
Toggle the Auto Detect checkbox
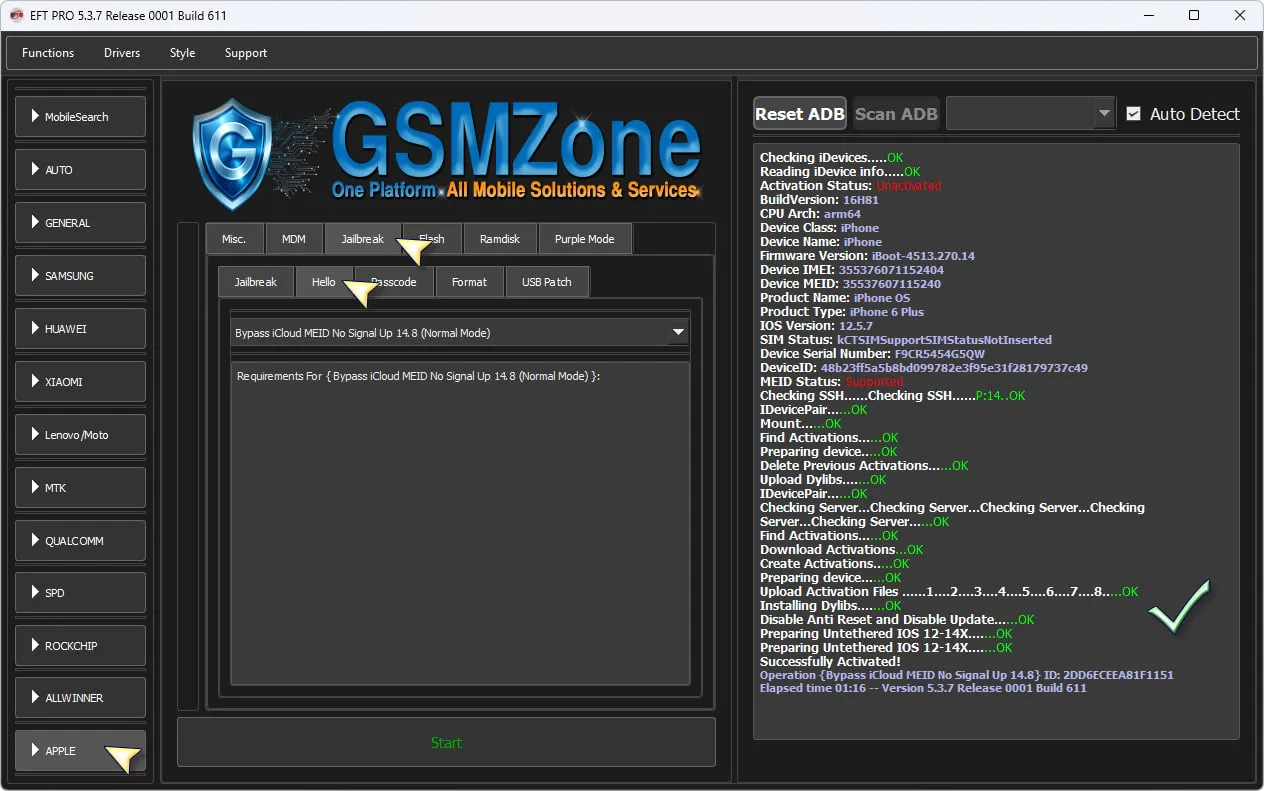(1133, 114)
